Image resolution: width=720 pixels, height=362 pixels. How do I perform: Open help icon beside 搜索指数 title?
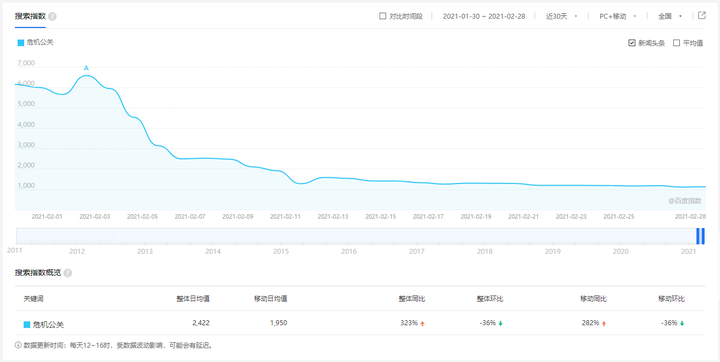pos(52,17)
